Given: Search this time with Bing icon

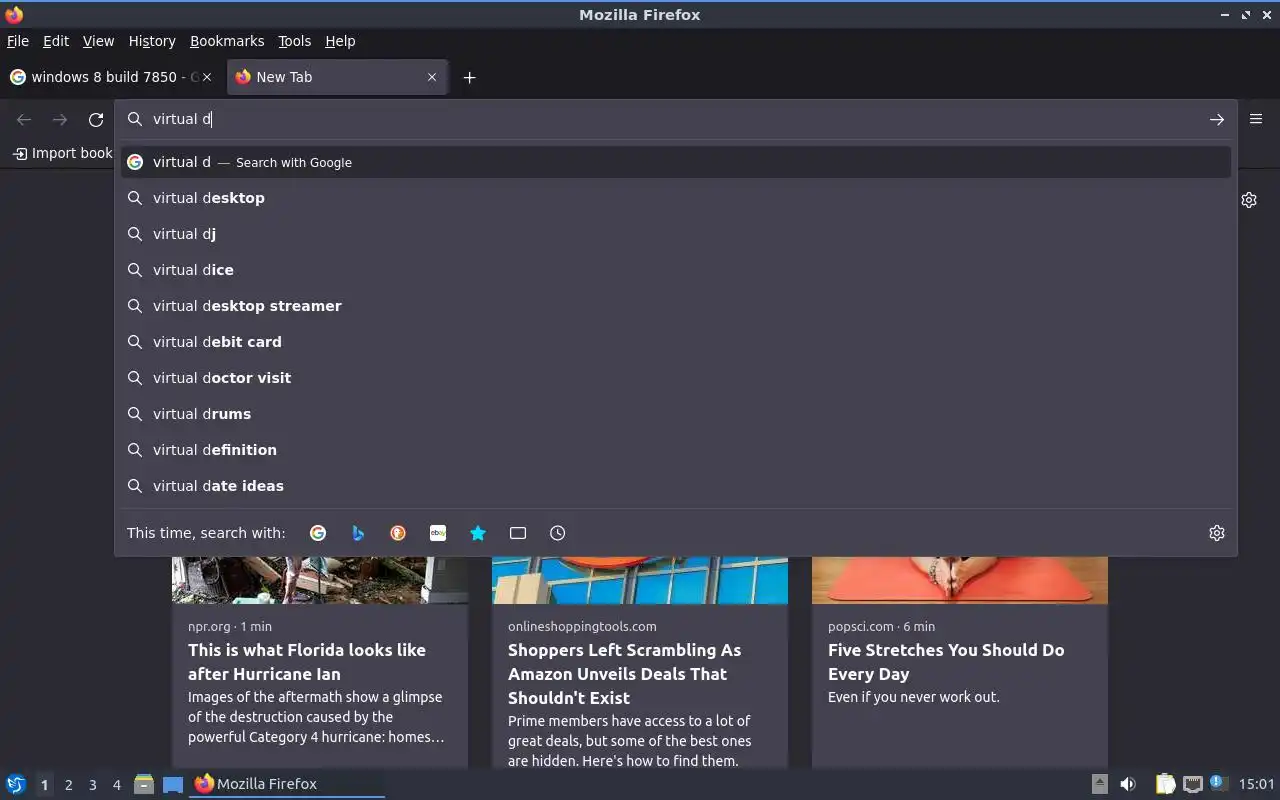Looking at the screenshot, I should pyautogui.click(x=358, y=533).
